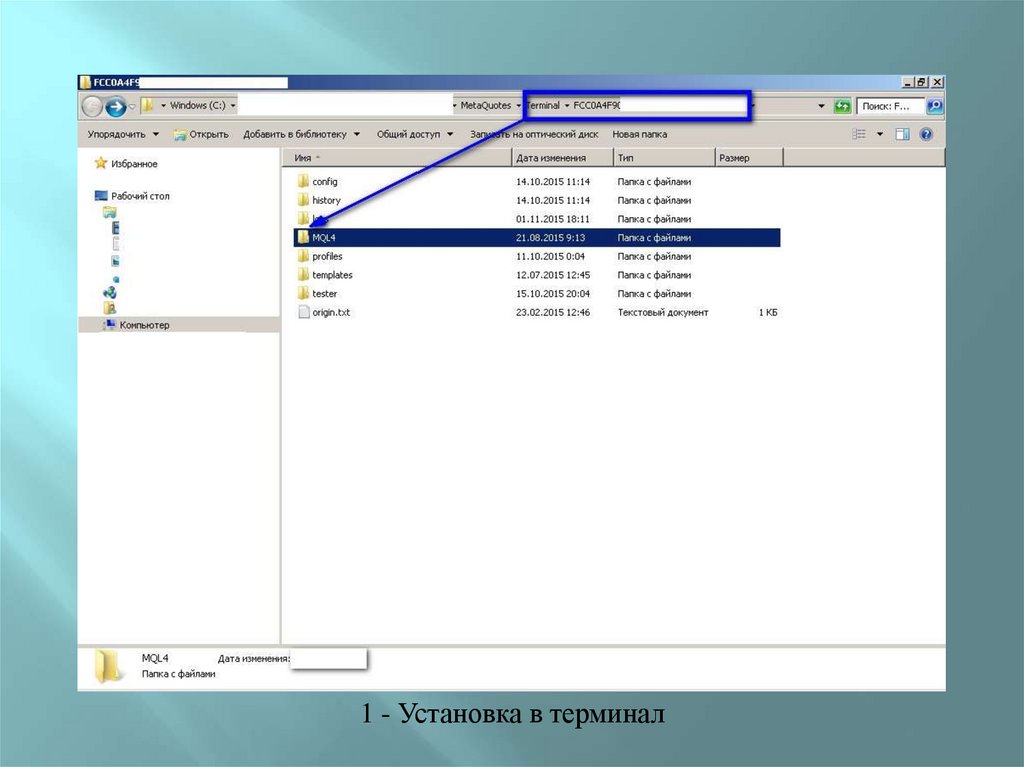The image size is (1024, 767).
Task: Click the folder icon in address bar
Action: pos(148,105)
